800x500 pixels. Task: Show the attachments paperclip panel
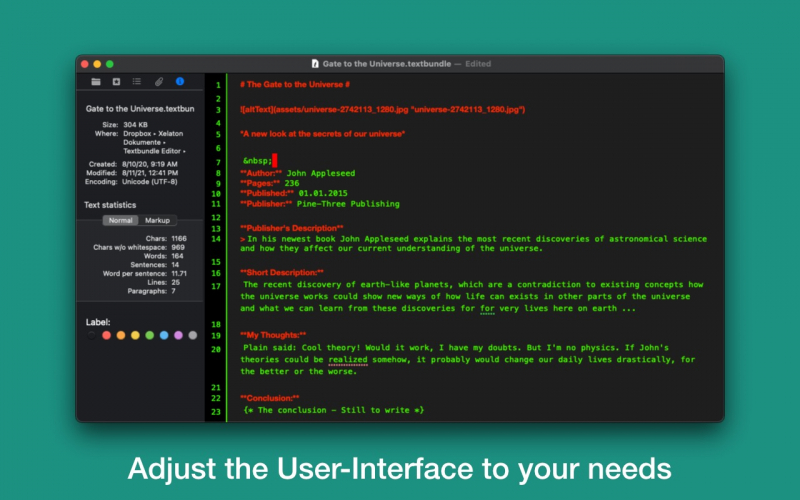158,81
